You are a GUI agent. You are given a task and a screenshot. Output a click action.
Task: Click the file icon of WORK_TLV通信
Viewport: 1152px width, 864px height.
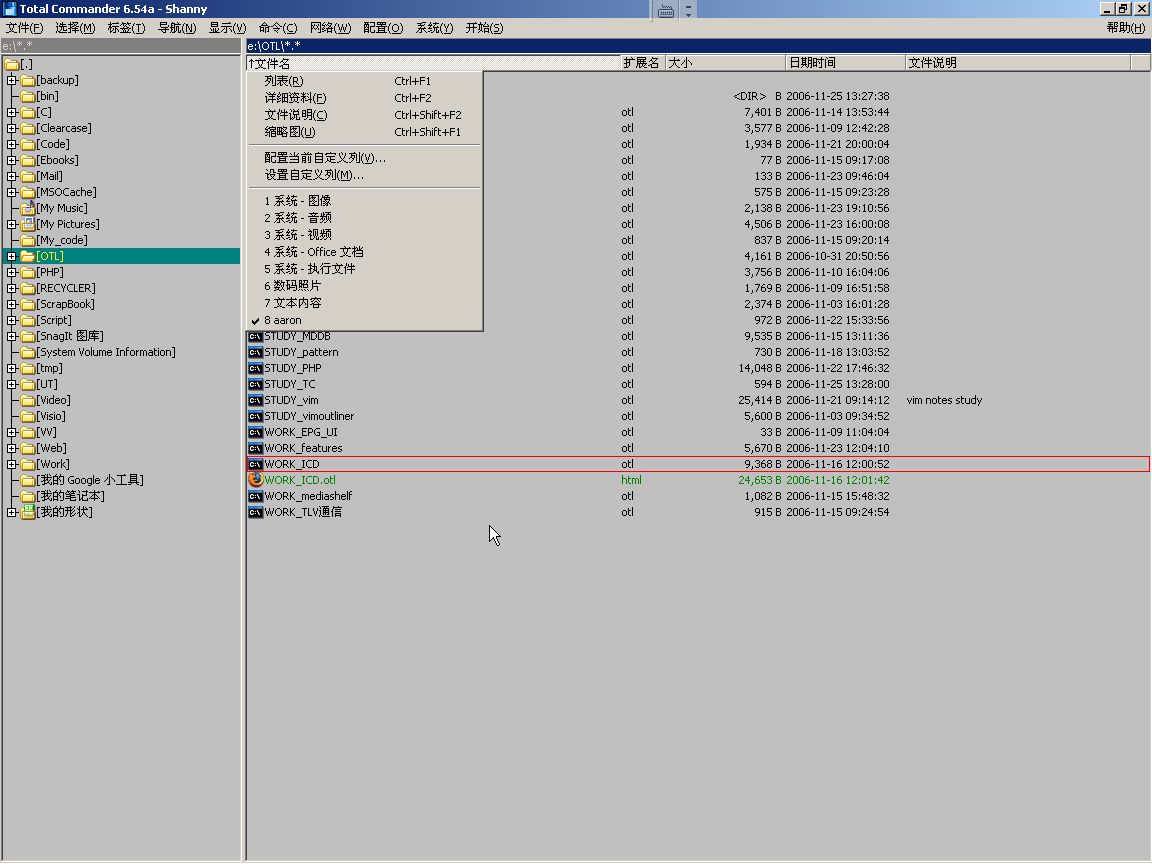pyautogui.click(x=255, y=513)
